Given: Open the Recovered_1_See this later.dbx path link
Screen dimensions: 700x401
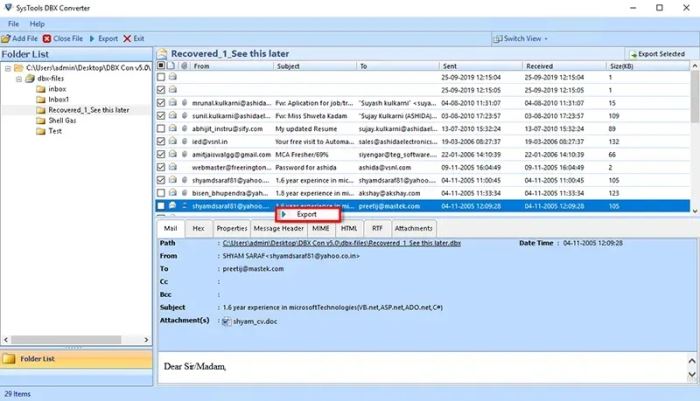Looking at the screenshot, I should click(x=342, y=243).
